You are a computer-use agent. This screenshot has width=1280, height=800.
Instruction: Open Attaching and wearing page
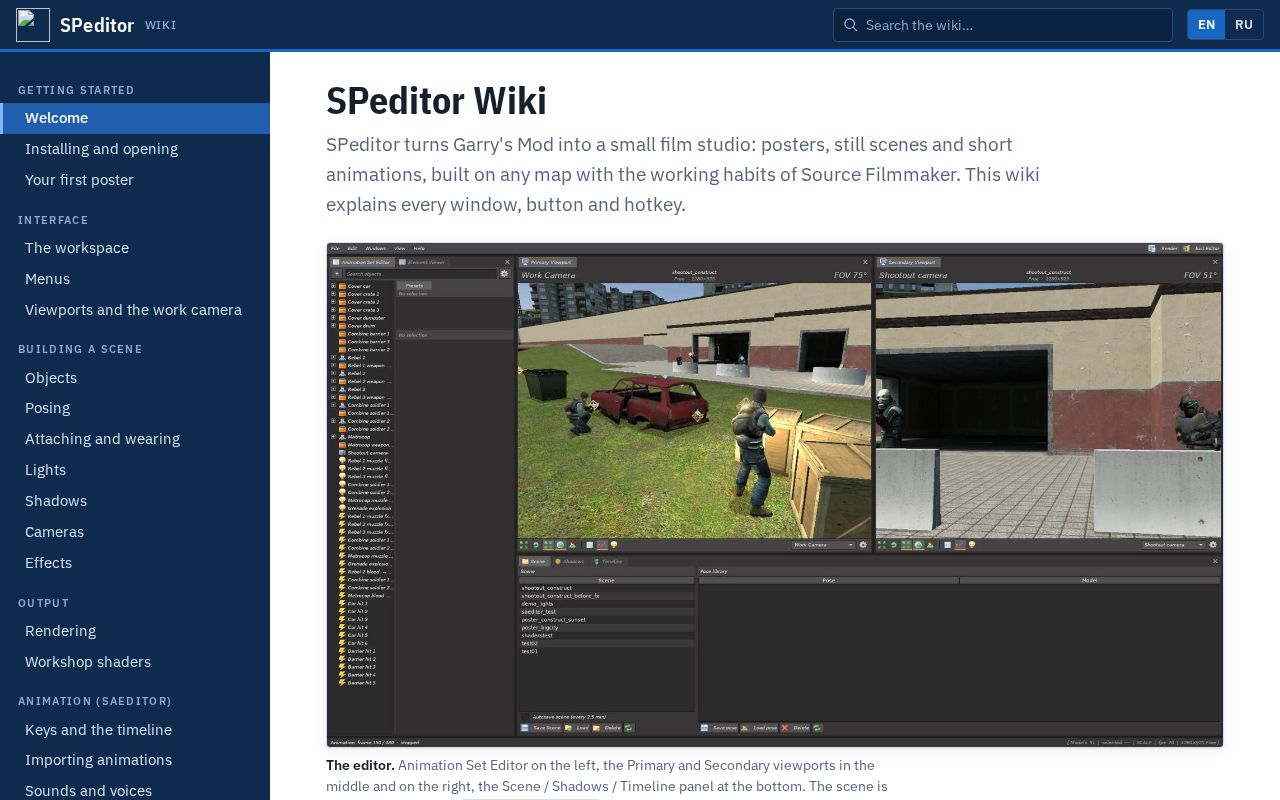click(135, 439)
